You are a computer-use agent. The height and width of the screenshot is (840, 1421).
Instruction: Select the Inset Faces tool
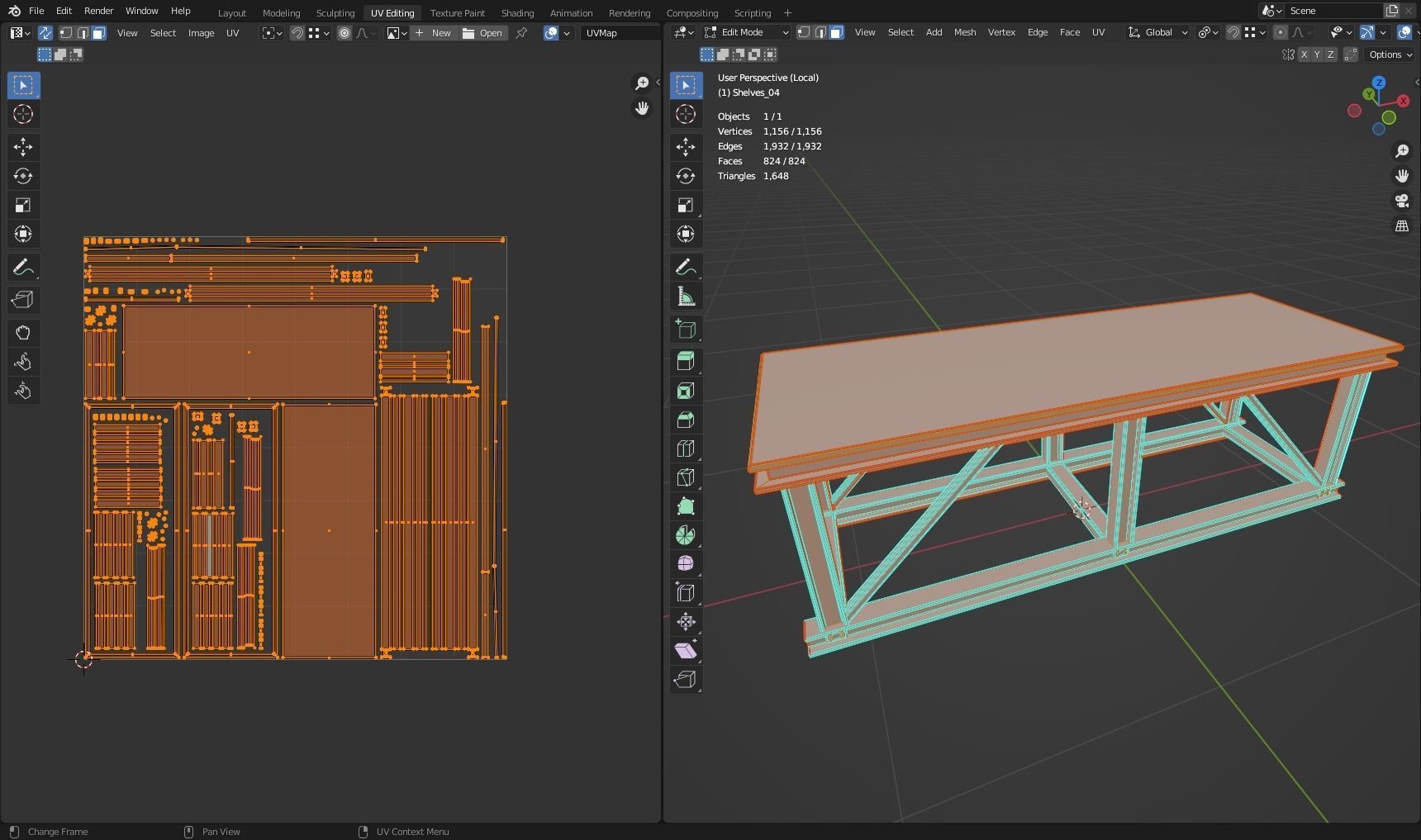tap(686, 391)
